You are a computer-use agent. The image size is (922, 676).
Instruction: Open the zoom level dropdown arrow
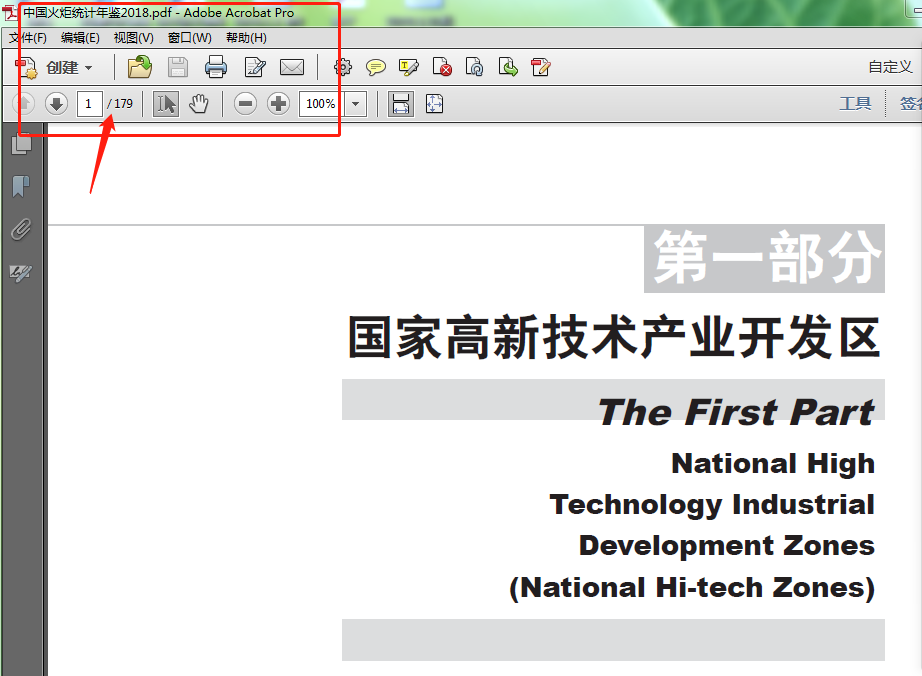pos(356,104)
